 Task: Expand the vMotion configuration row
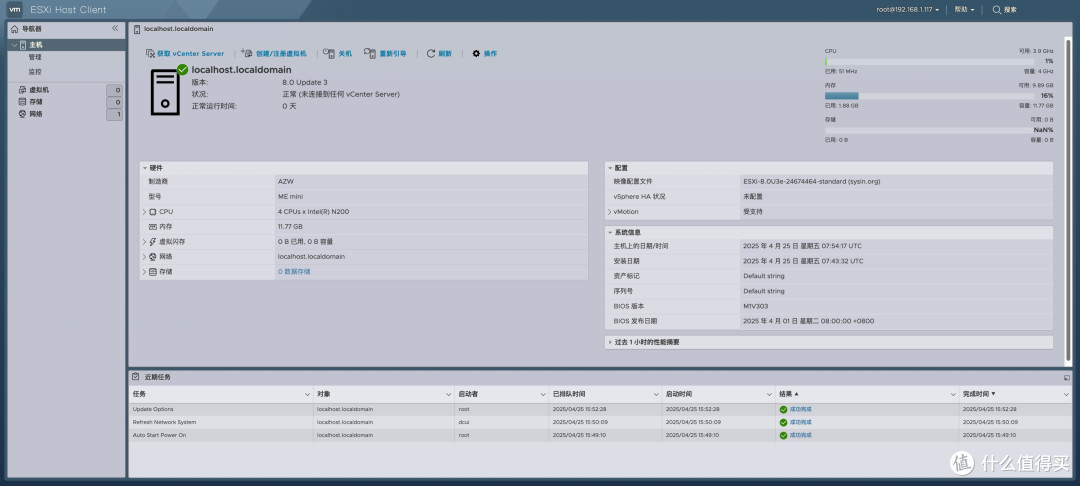(610, 212)
